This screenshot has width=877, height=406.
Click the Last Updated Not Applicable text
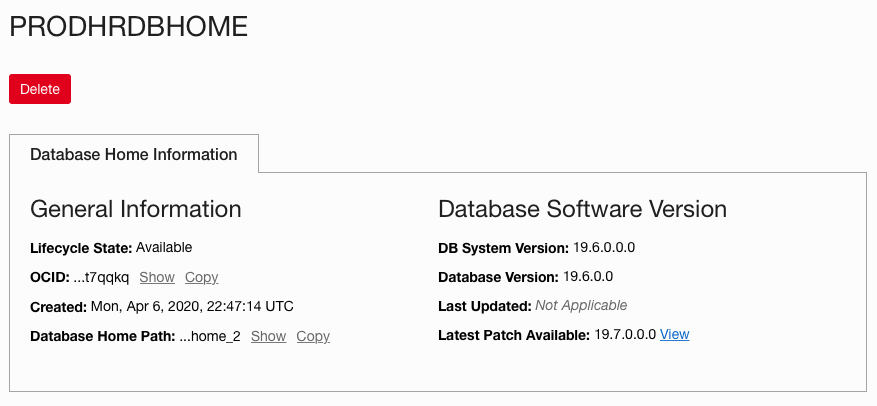(581, 305)
